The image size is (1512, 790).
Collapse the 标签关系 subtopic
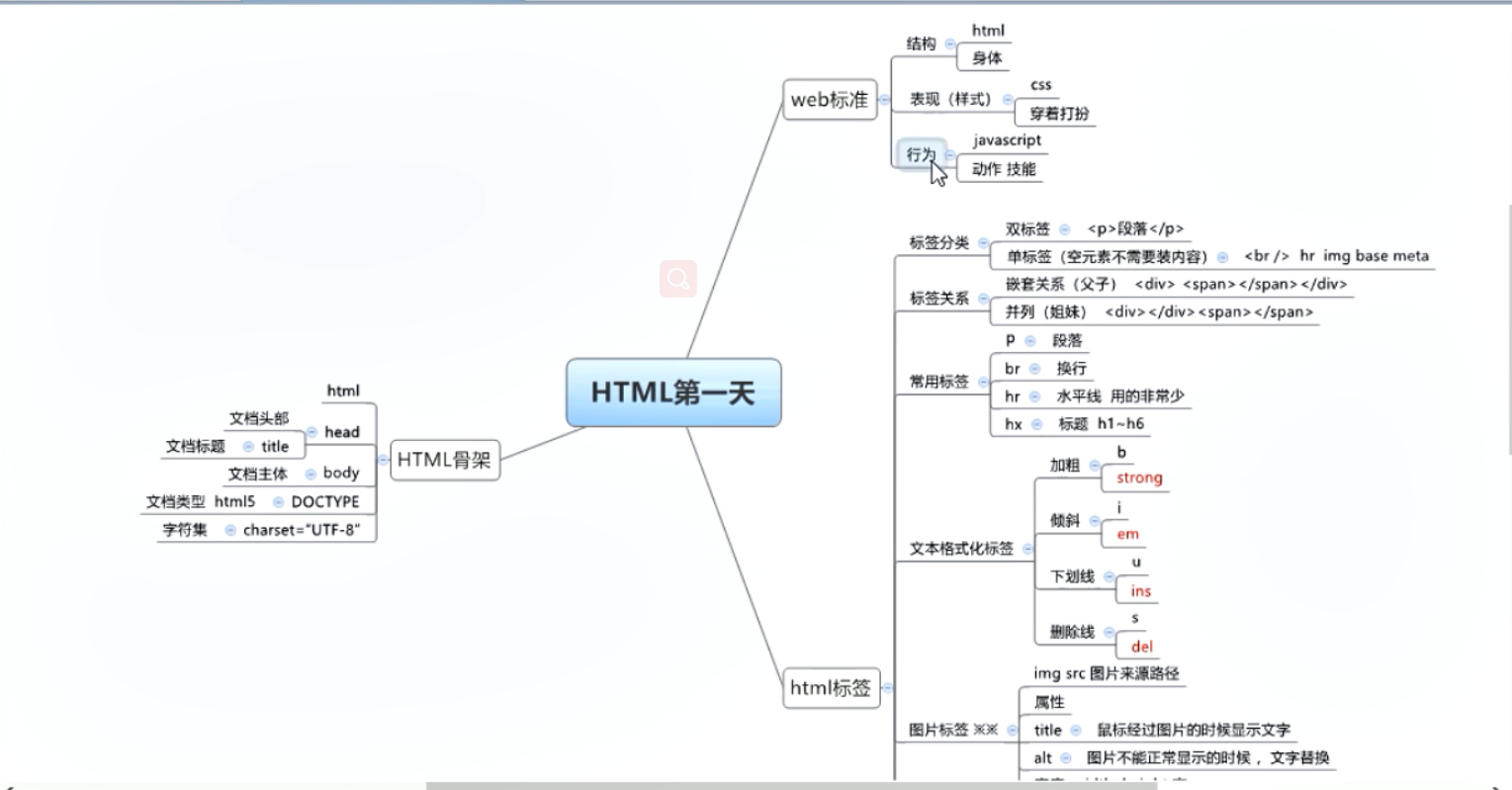click(x=983, y=298)
